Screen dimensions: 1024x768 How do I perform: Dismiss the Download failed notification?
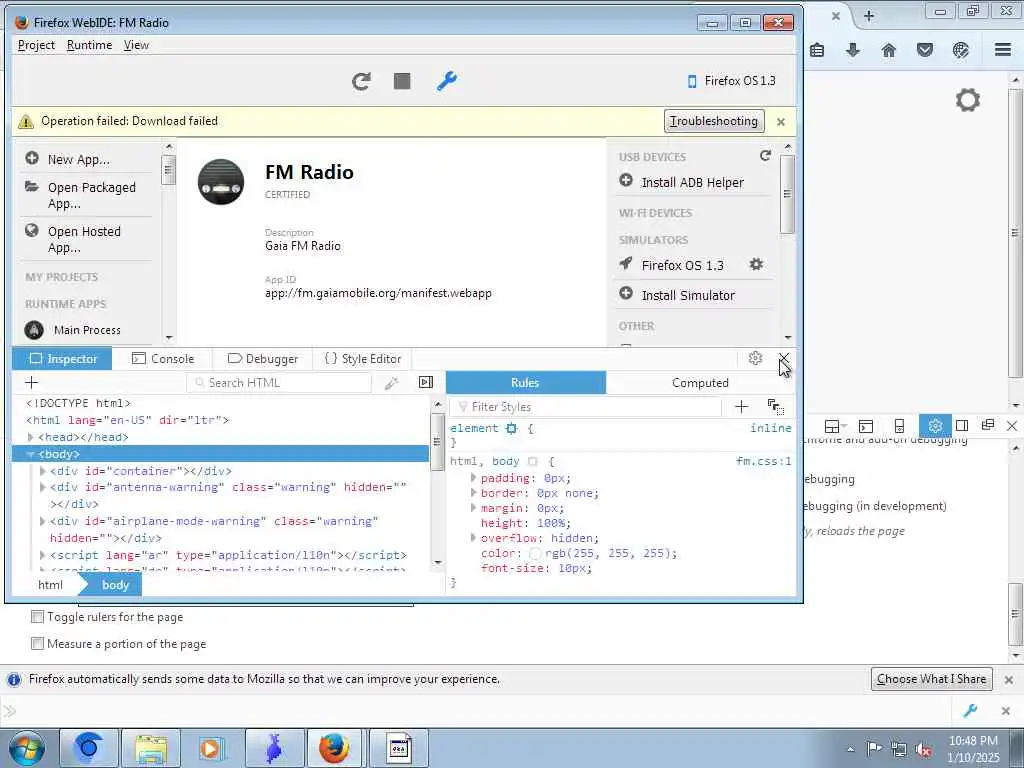point(780,121)
